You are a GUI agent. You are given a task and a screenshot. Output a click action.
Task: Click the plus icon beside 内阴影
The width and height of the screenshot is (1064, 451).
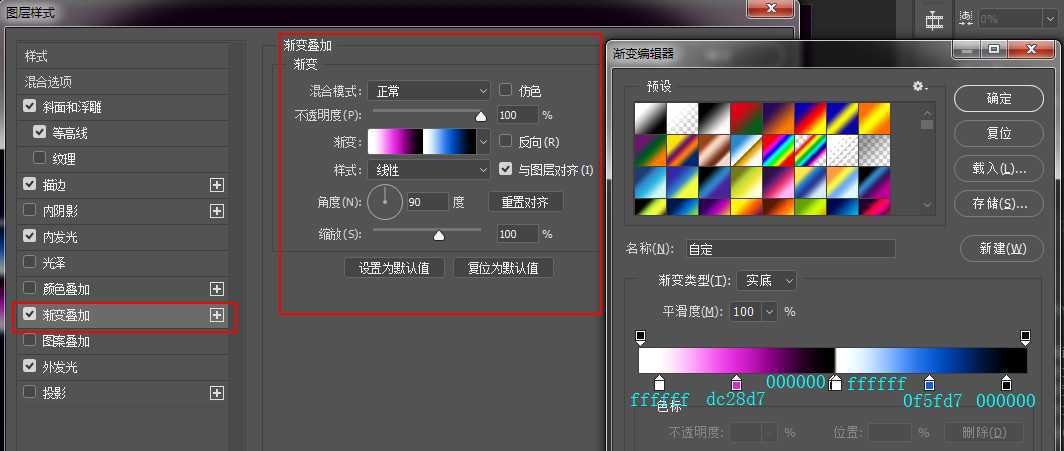(x=216, y=211)
